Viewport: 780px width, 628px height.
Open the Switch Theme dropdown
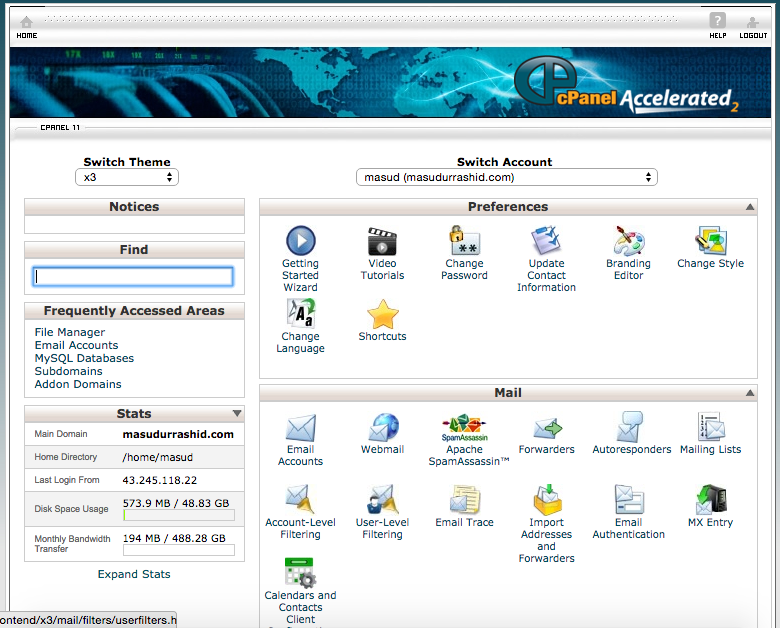127,177
